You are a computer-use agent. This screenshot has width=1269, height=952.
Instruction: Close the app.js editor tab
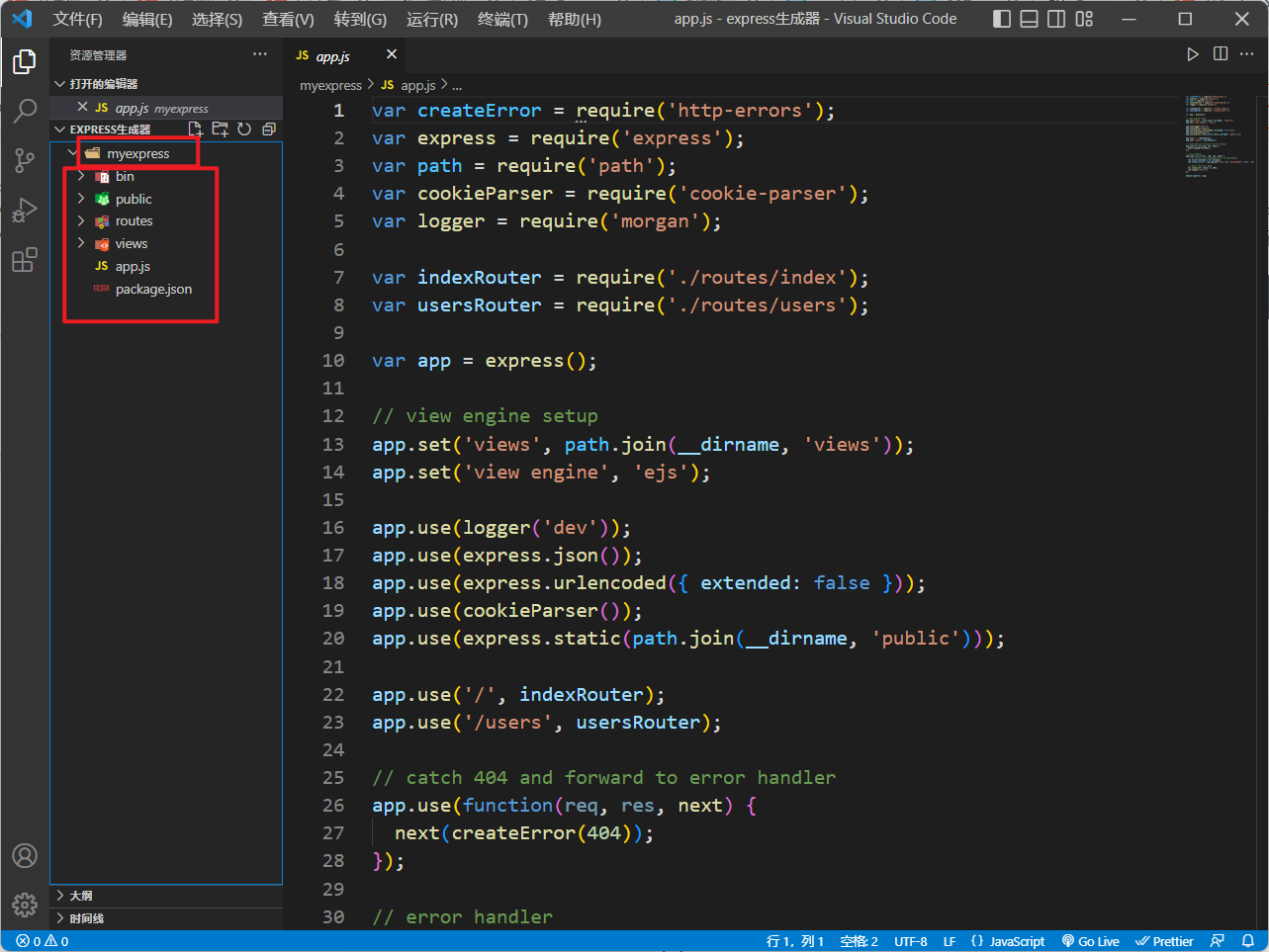[392, 54]
